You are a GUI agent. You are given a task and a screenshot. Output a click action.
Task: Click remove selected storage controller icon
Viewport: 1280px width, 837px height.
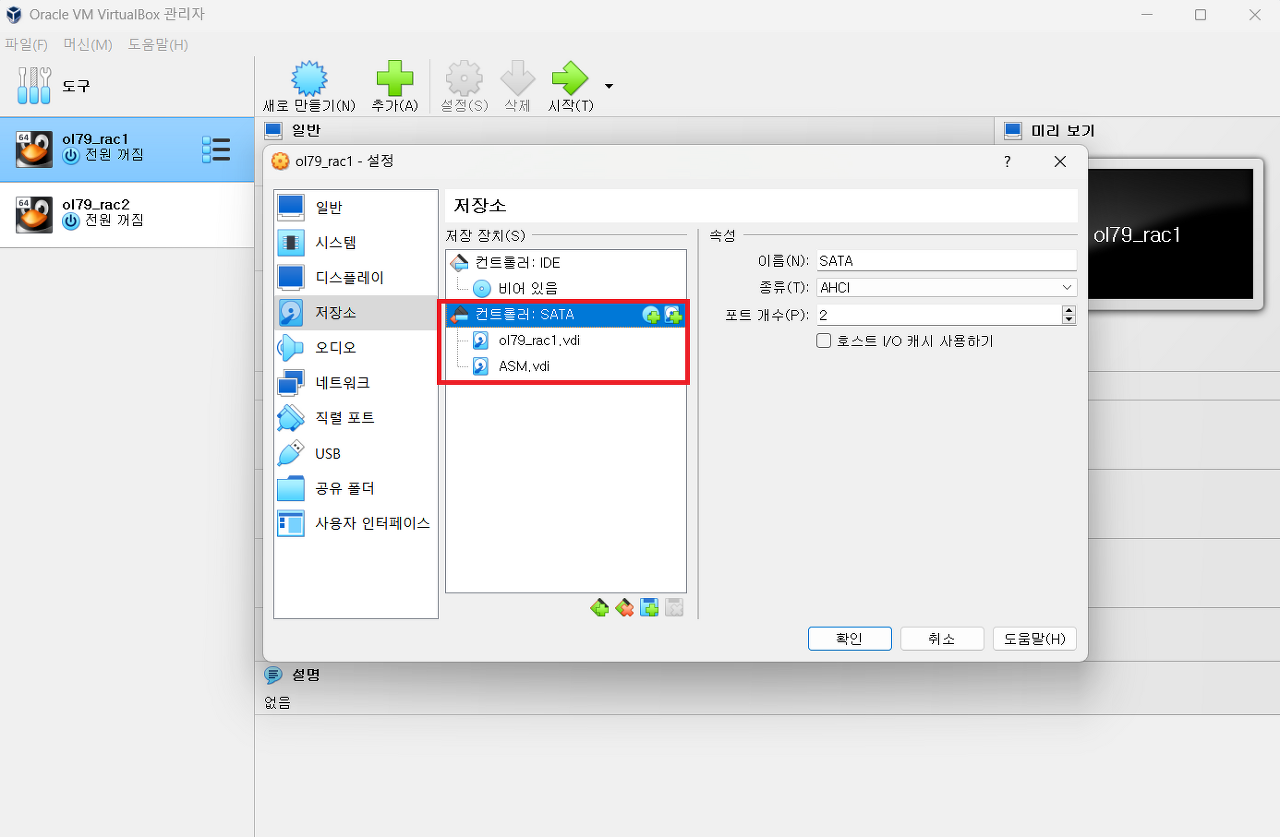pos(624,607)
